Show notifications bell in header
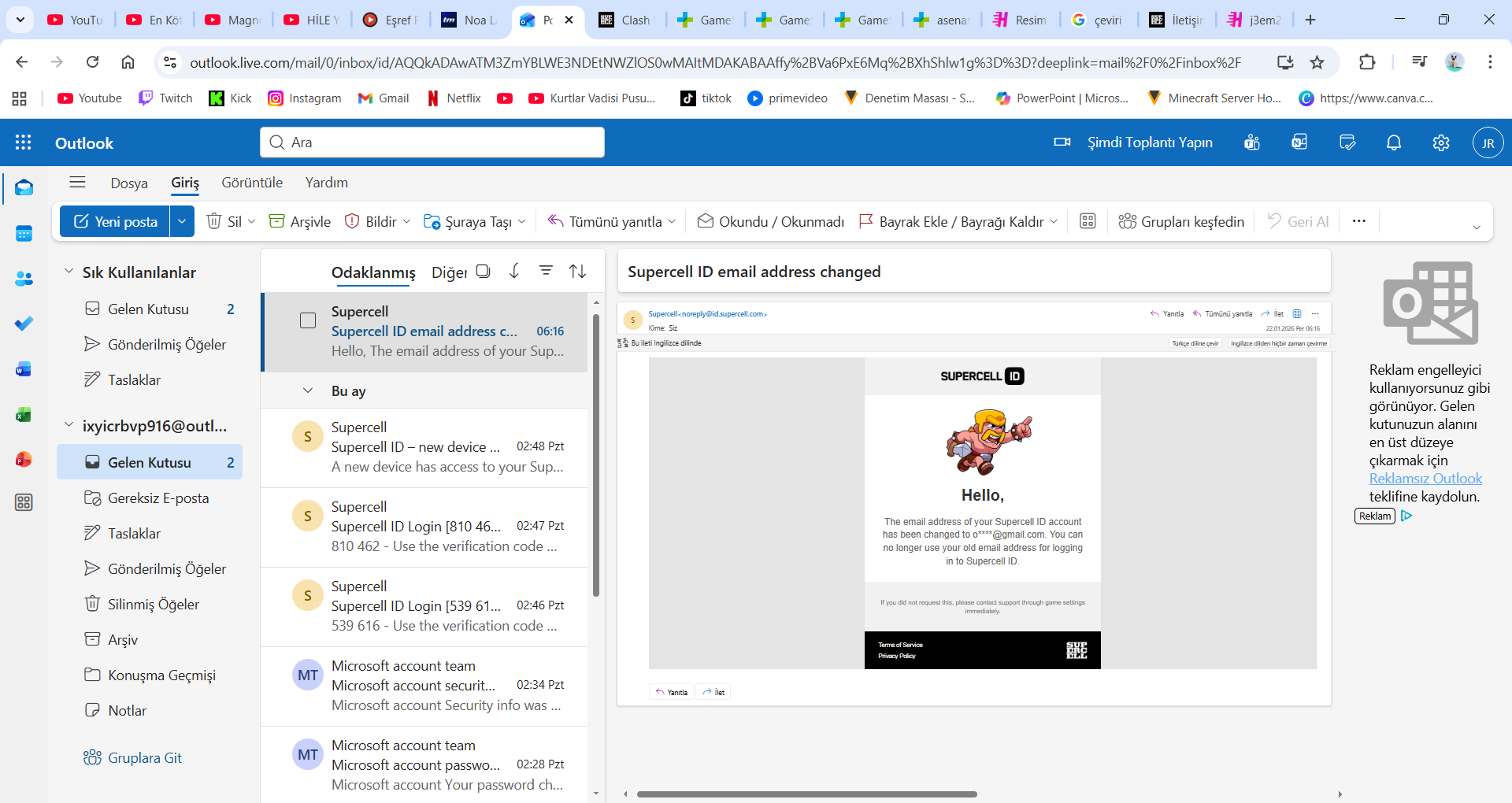This screenshot has height=803, width=1512. [1394, 142]
